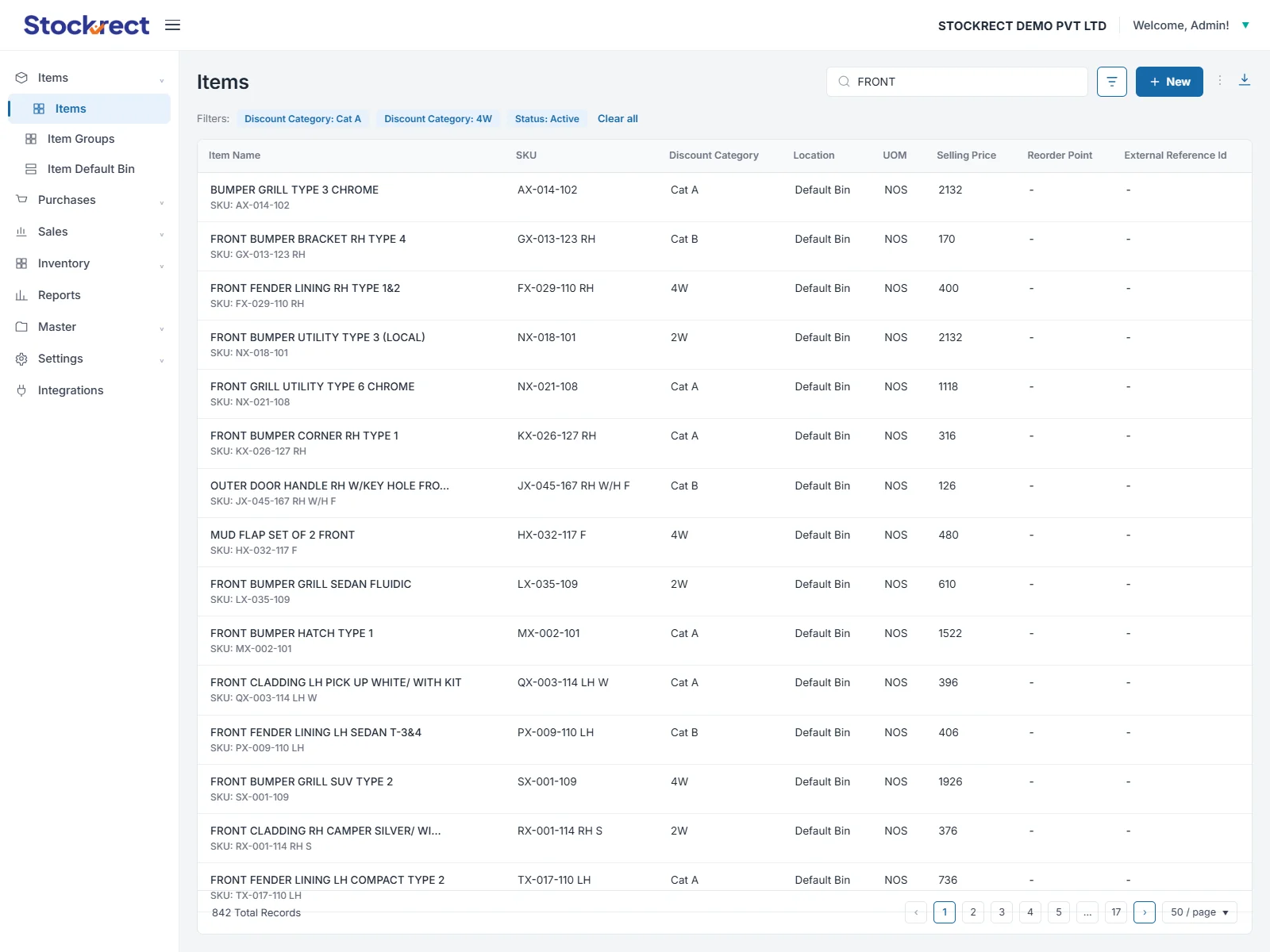Jump to last page 17
Image resolution: width=1270 pixels, height=952 pixels.
pos(1116,912)
